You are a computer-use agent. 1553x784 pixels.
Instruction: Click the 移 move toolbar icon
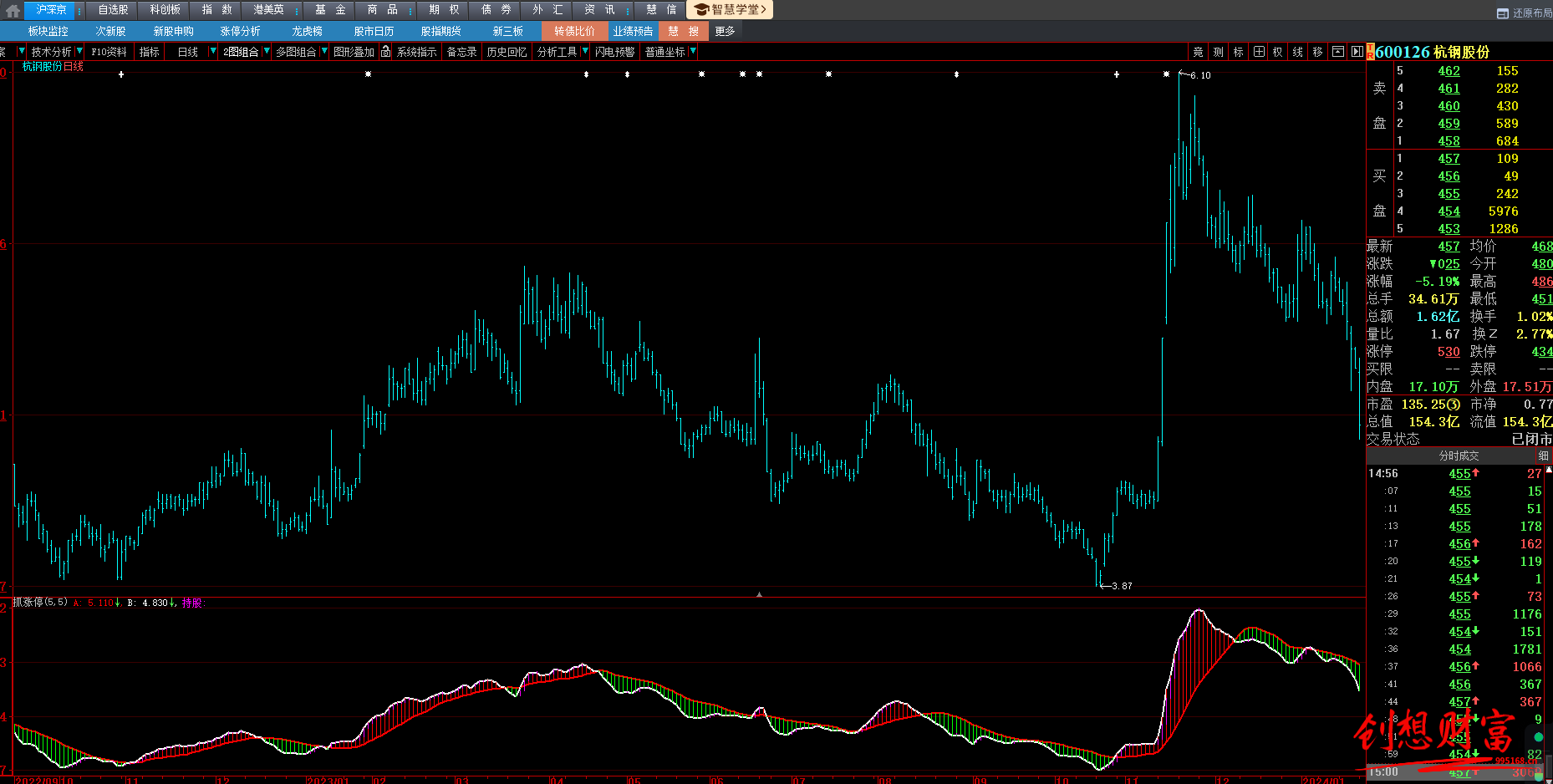(x=1317, y=52)
